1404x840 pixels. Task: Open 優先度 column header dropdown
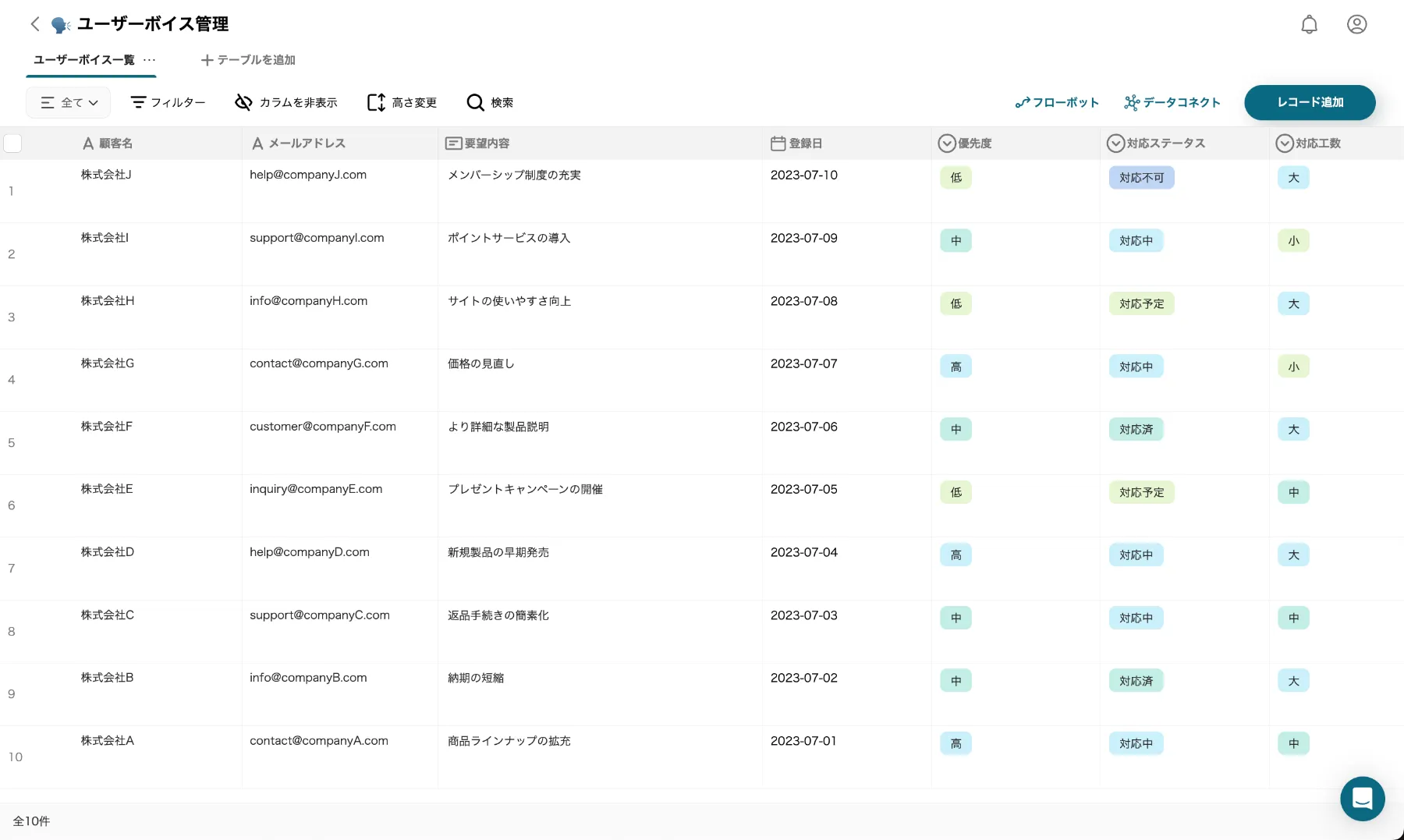947,144
